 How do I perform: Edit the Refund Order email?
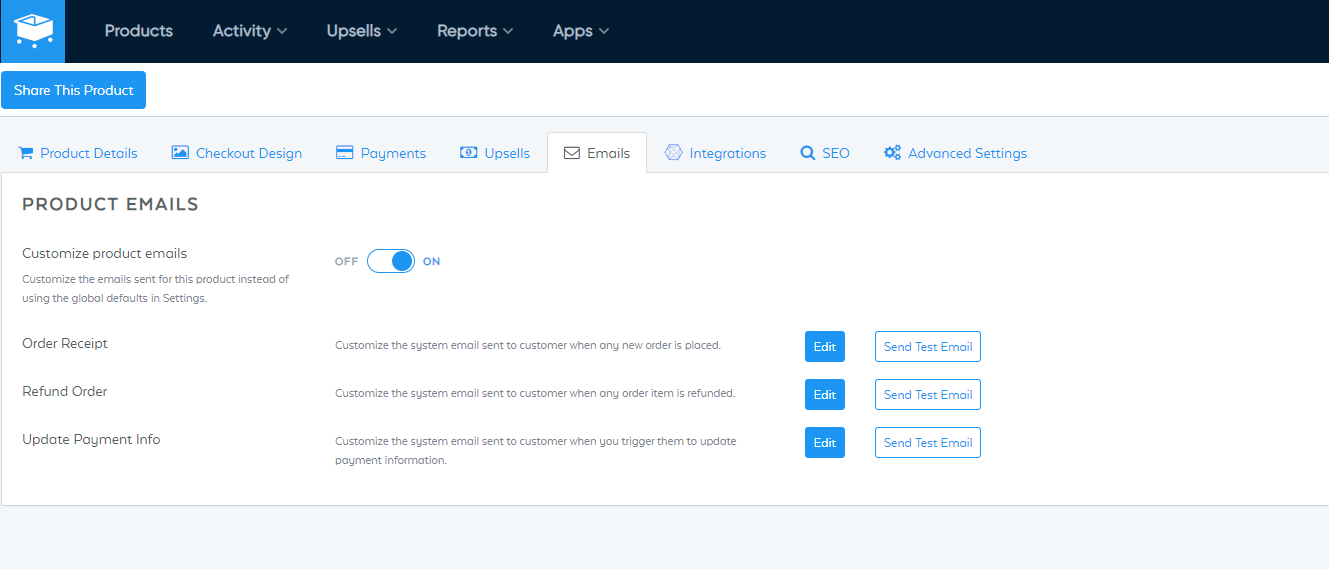click(825, 395)
